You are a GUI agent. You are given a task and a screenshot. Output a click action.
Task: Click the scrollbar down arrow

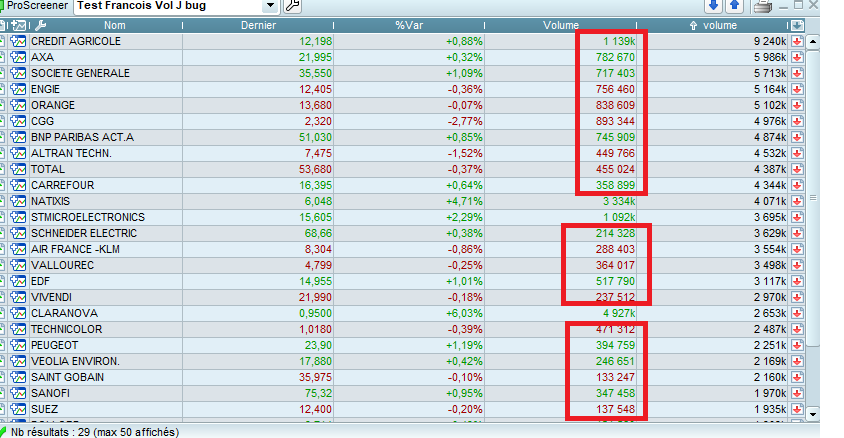tap(813, 414)
